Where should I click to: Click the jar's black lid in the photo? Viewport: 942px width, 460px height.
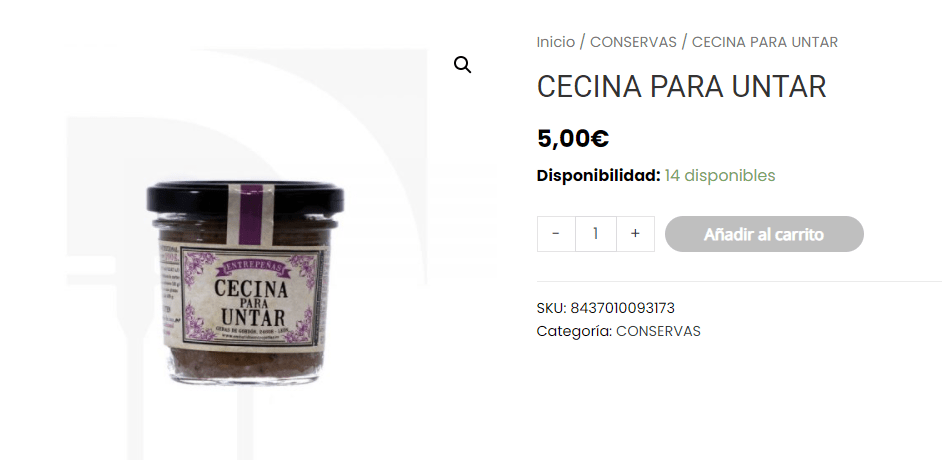(x=245, y=198)
